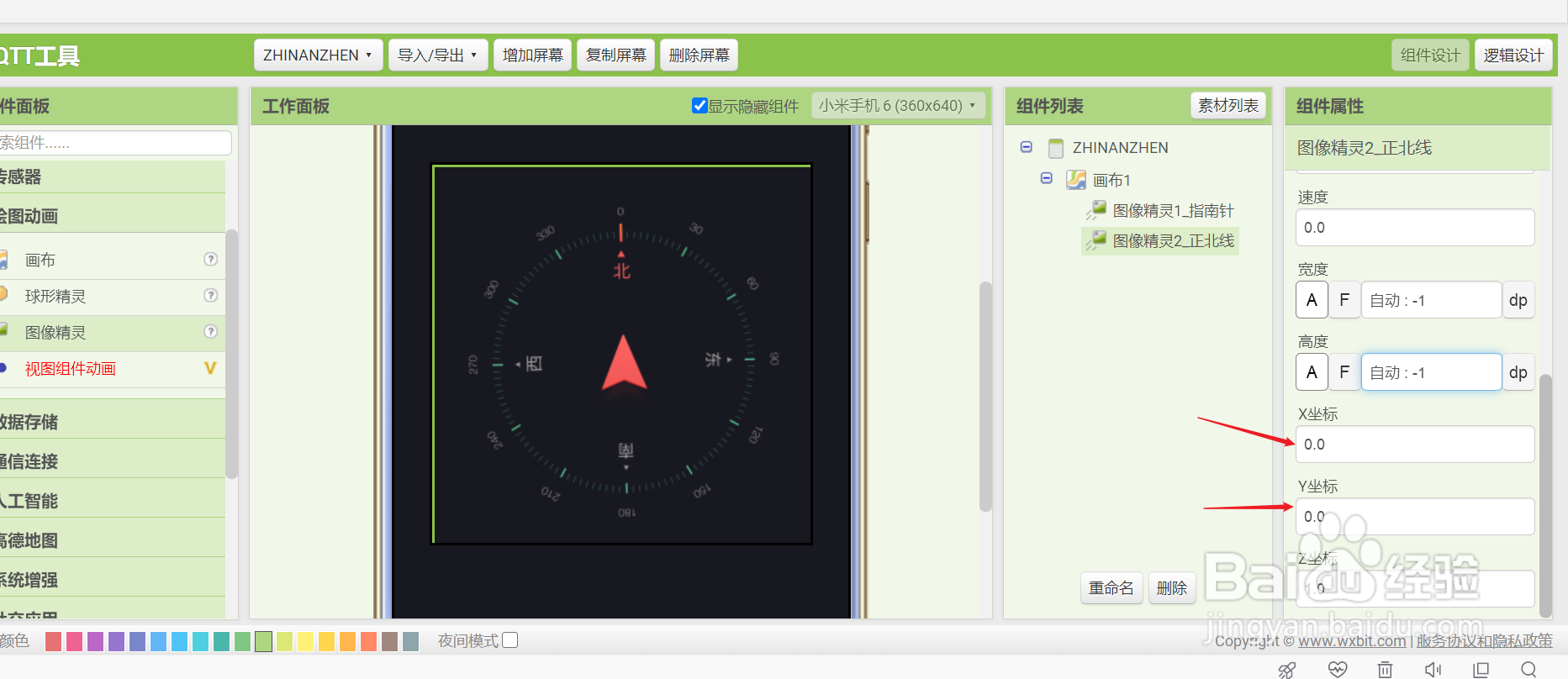
Task: Open help icon for 画布 component
Action: pyautogui.click(x=211, y=260)
